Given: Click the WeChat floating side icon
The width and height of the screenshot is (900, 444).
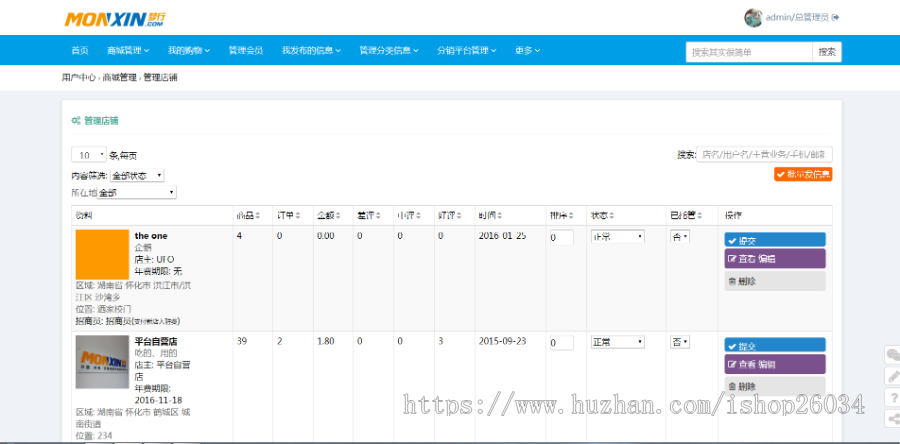Looking at the screenshot, I should click(x=893, y=355).
